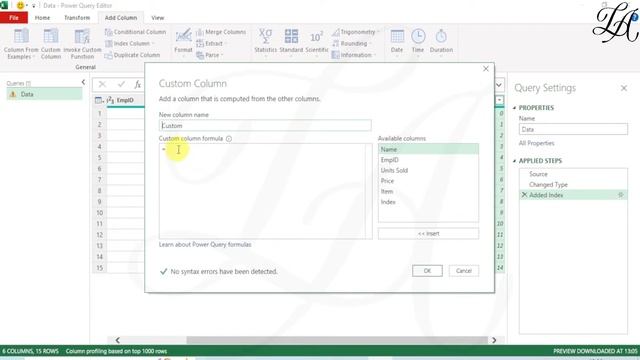The height and width of the screenshot is (360, 640).
Task: Select Price in Available columns
Action: click(x=428, y=181)
